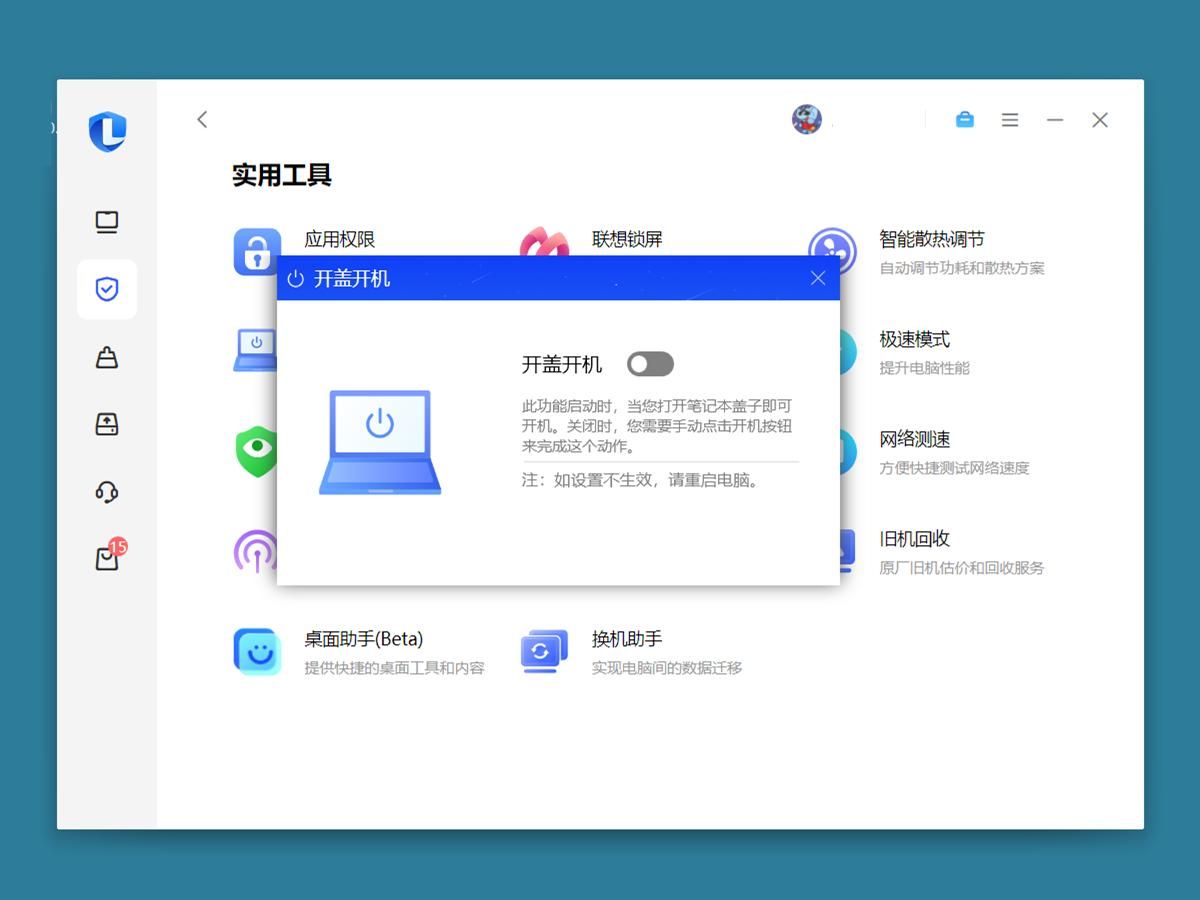Close the 开盖开机 dialog

click(818, 278)
